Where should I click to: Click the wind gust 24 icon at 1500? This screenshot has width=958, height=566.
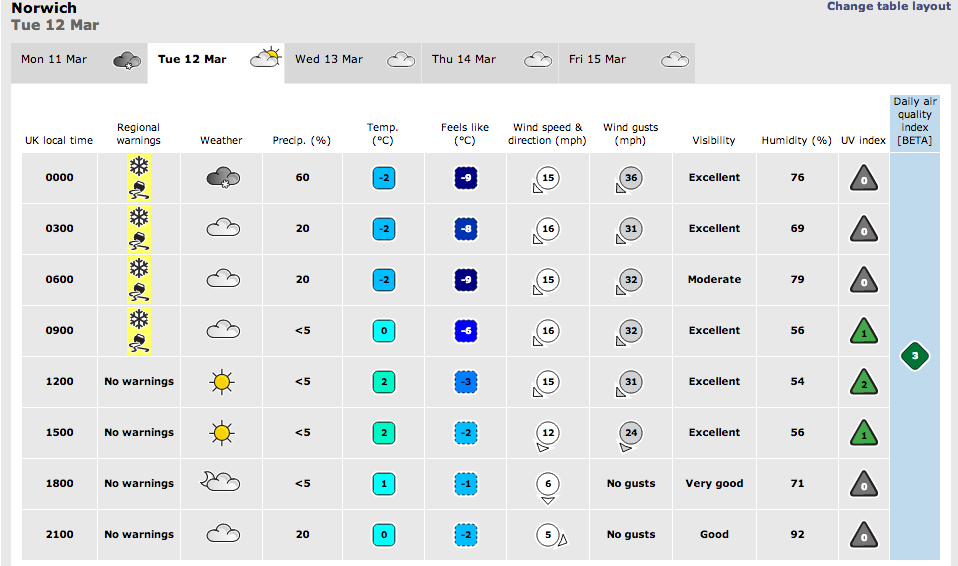pos(630,434)
